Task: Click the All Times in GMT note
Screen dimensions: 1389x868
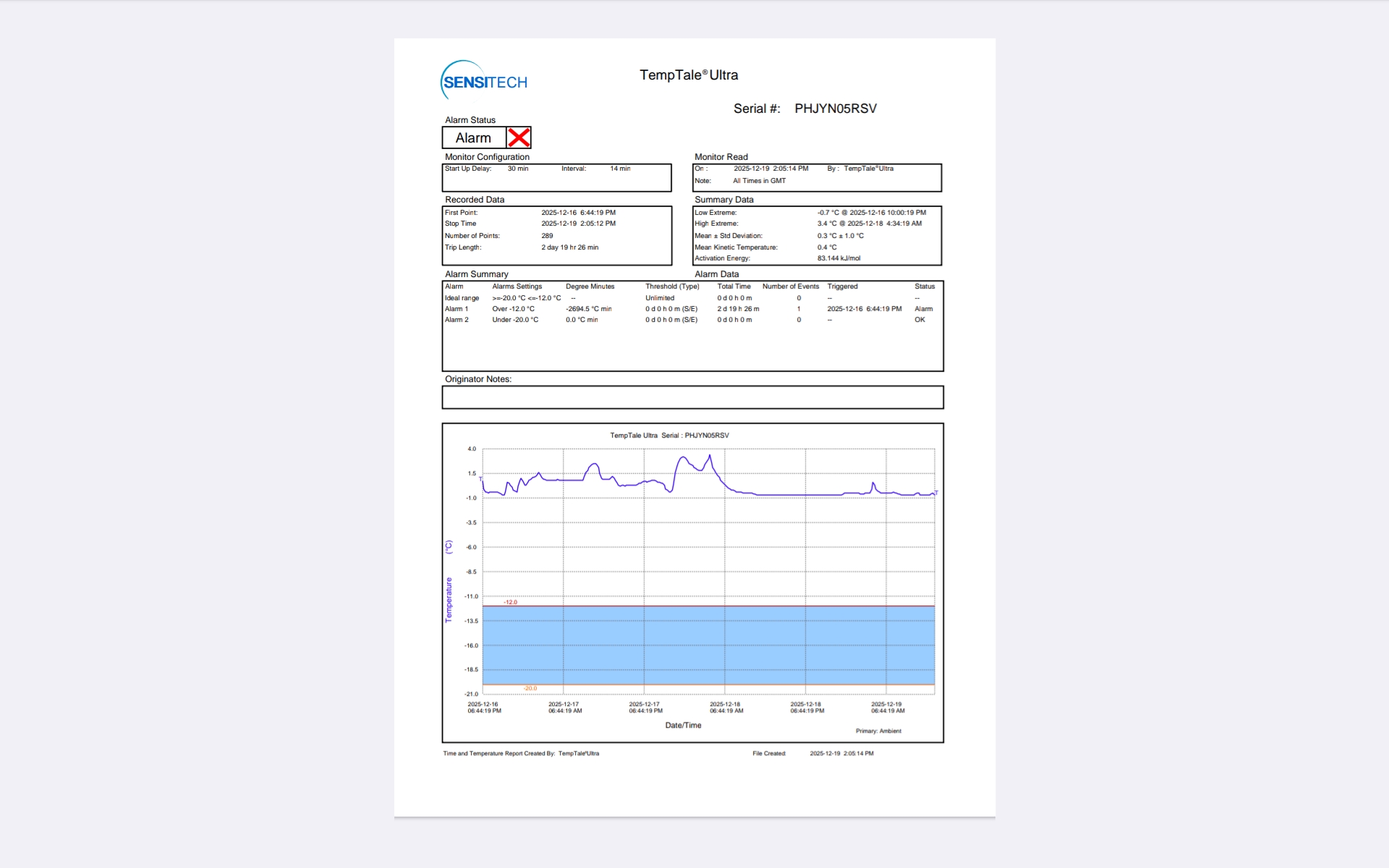Action: coord(759,181)
